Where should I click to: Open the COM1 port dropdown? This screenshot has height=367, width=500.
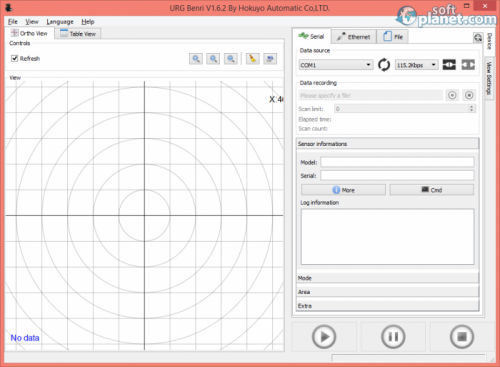pyautogui.click(x=336, y=65)
